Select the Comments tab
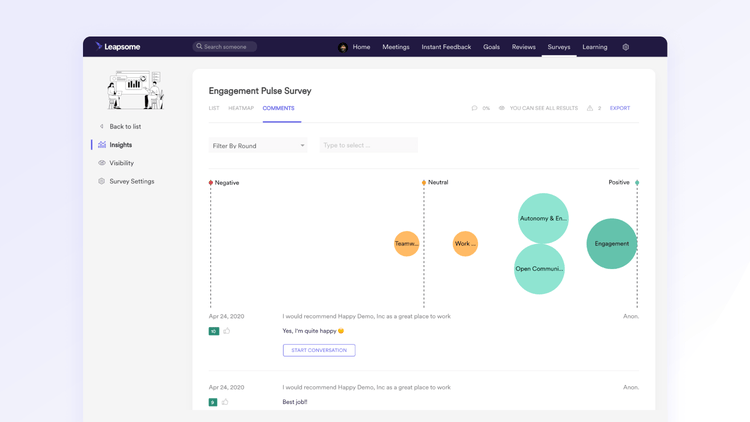This screenshot has width=750, height=422. click(x=278, y=108)
